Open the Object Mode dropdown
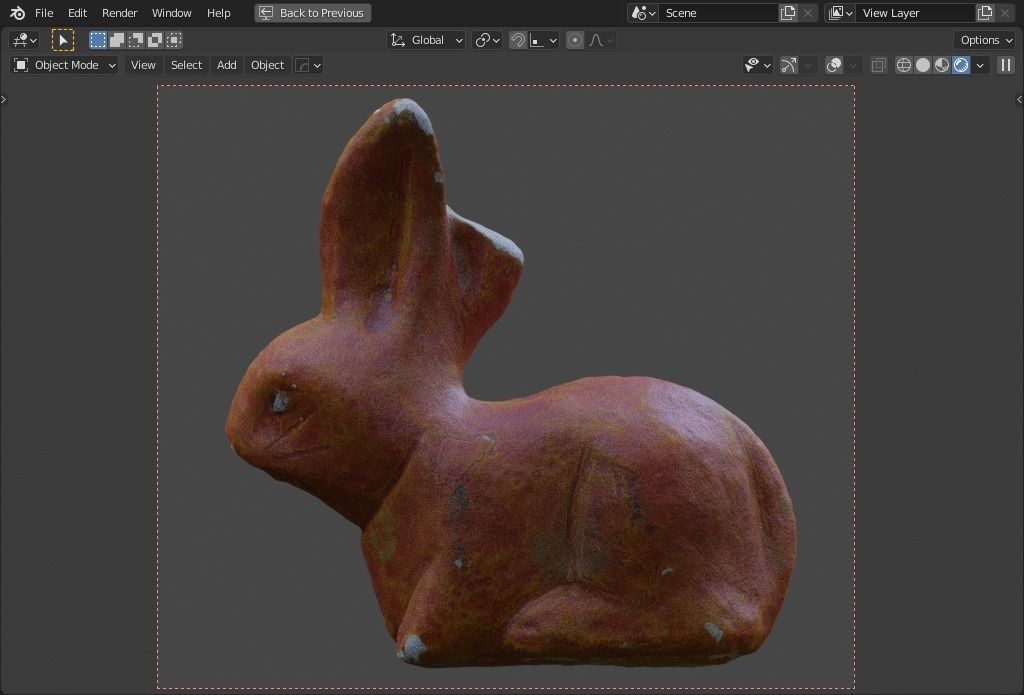1024x695 pixels. pyautogui.click(x=65, y=65)
